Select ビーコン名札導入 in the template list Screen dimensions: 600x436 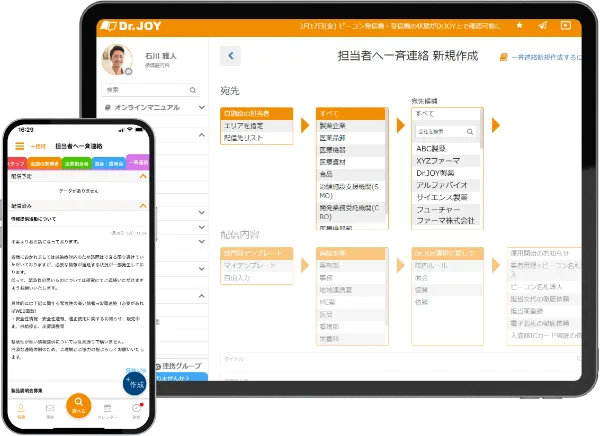point(544,287)
